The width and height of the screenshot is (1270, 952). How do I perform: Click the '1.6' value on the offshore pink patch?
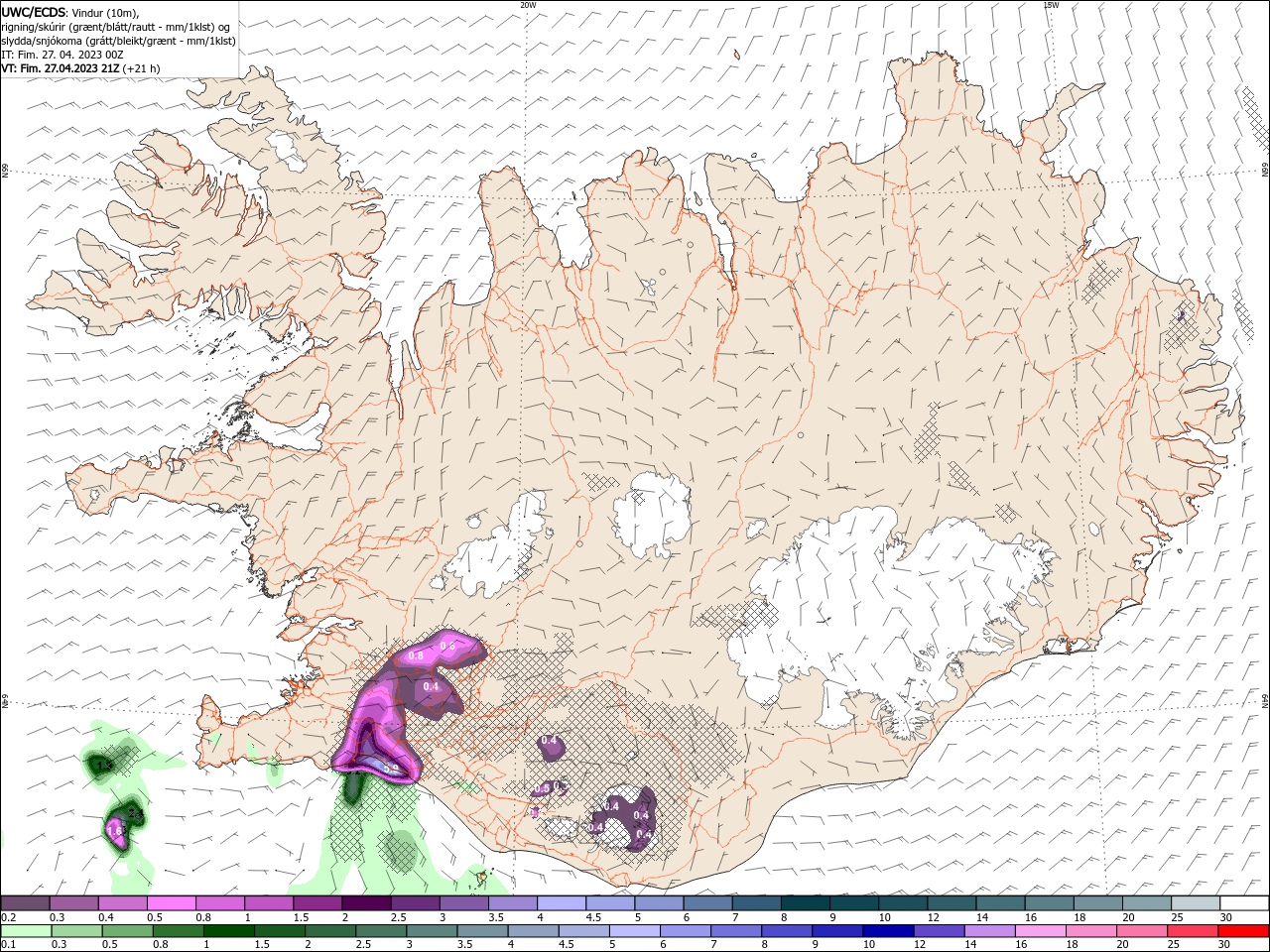click(x=114, y=831)
